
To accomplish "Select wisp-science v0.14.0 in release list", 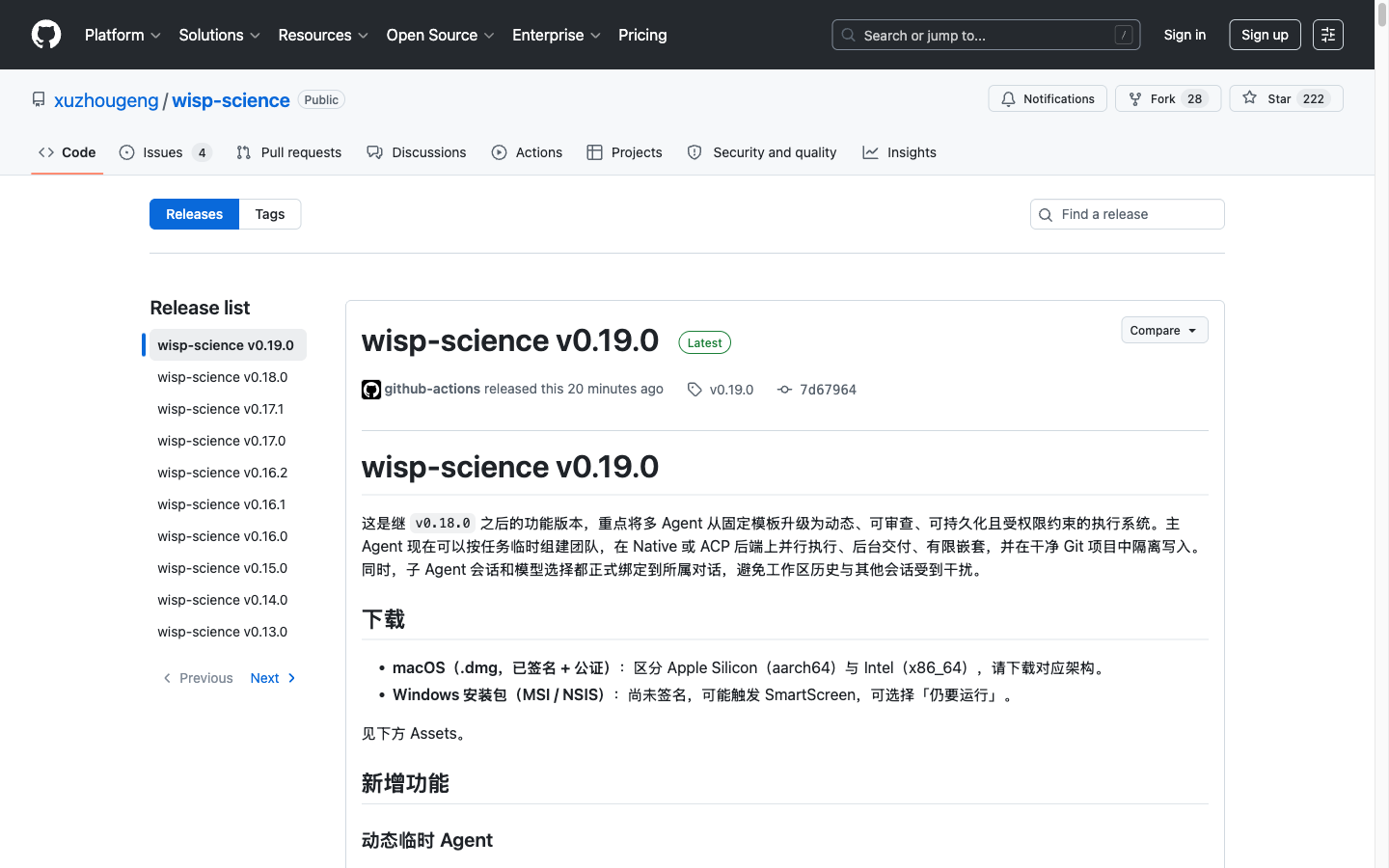I will coord(228,600).
